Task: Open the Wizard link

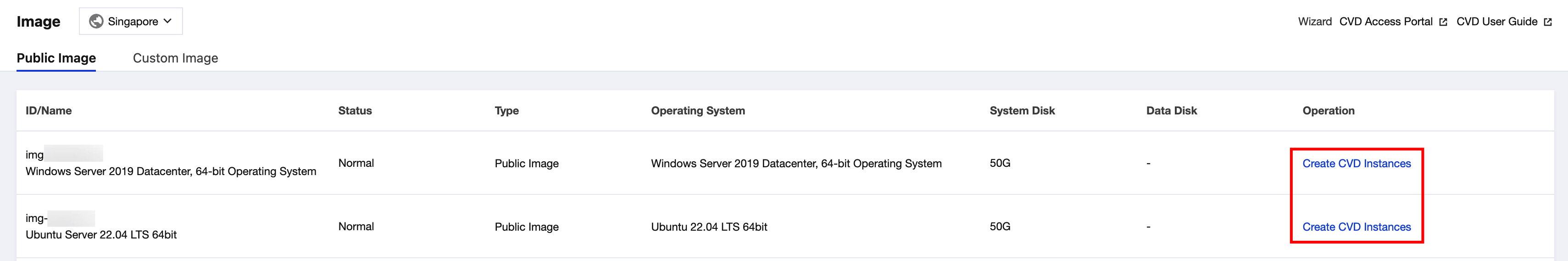Action: (1314, 21)
